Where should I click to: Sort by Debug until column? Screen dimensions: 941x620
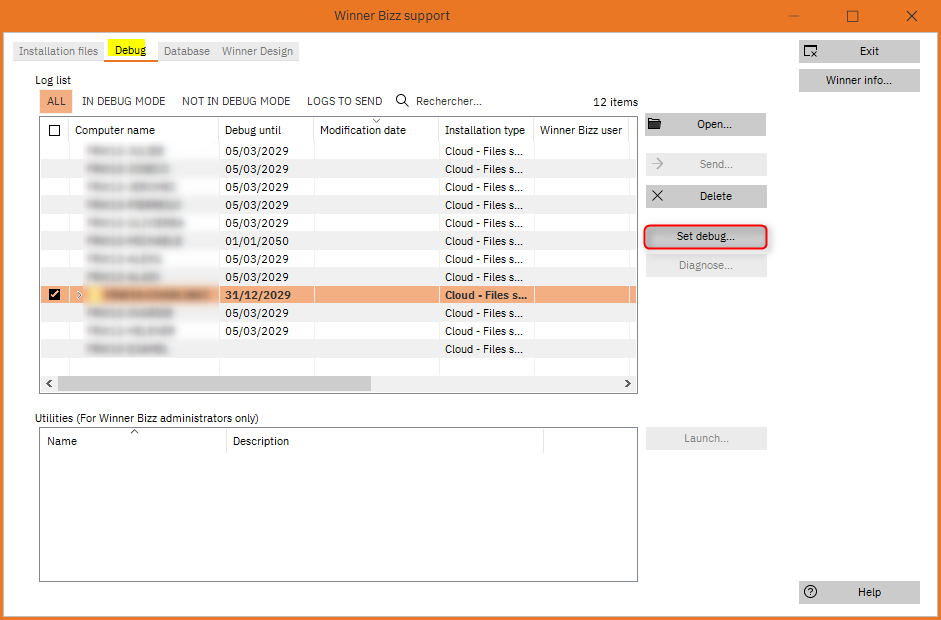coord(266,130)
